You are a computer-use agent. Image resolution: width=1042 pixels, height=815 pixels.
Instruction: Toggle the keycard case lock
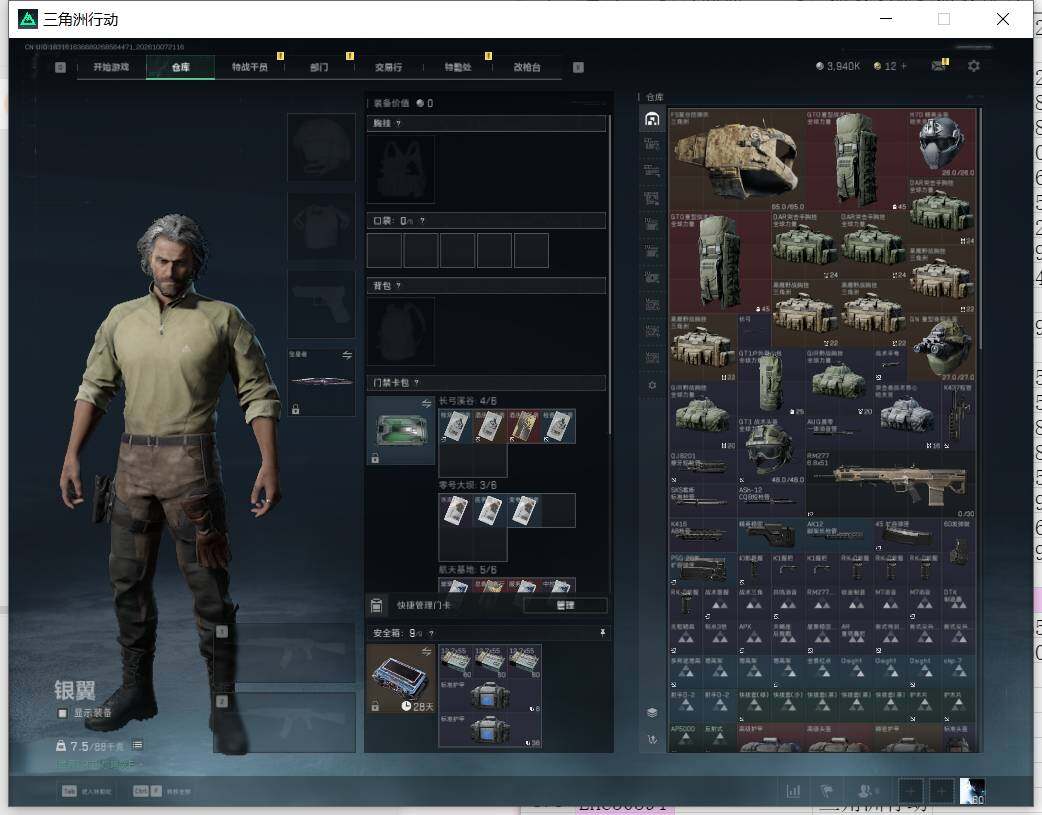(x=375, y=458)
